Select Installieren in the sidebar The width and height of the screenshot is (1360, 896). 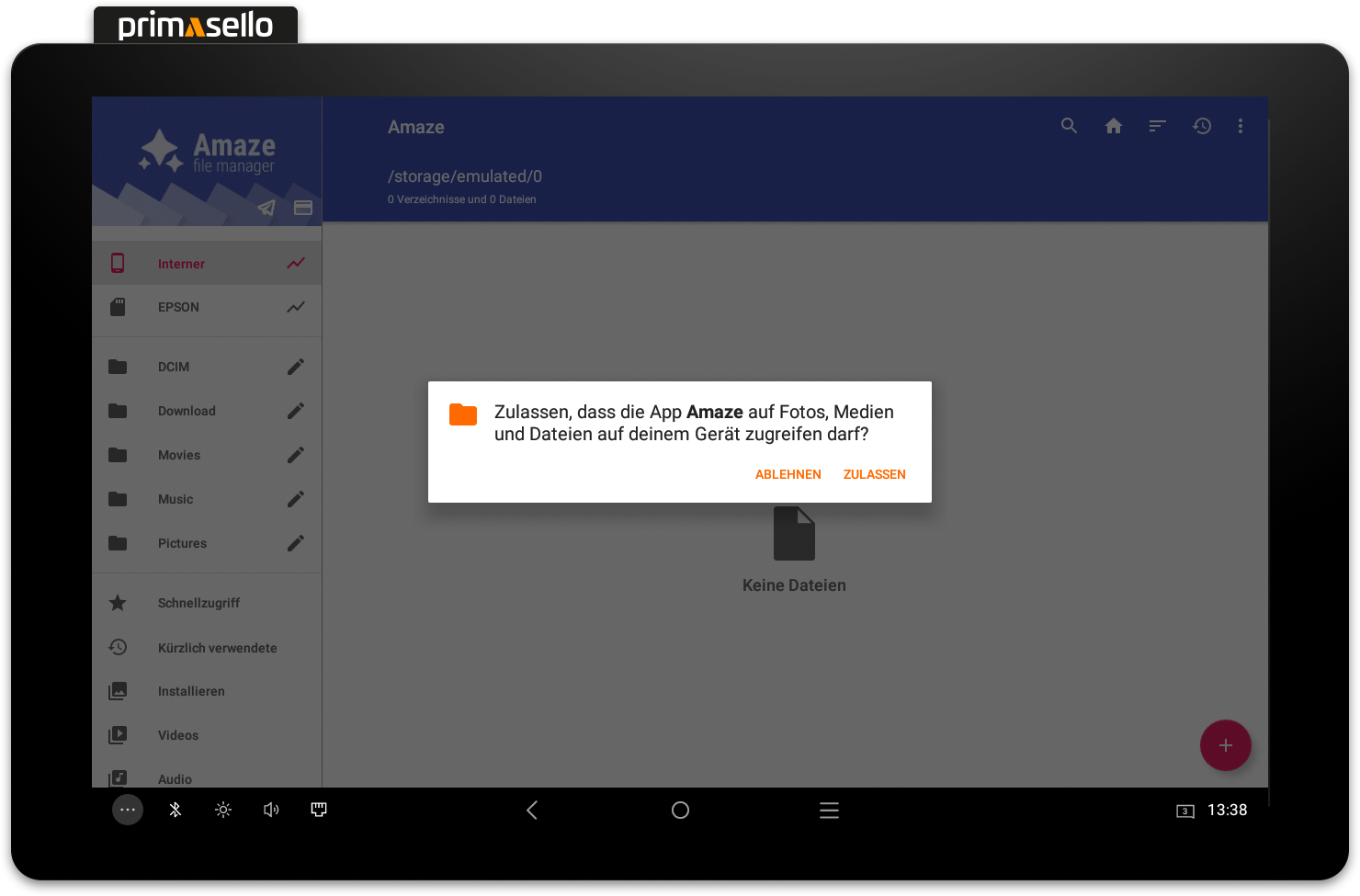tap(191, 691)
